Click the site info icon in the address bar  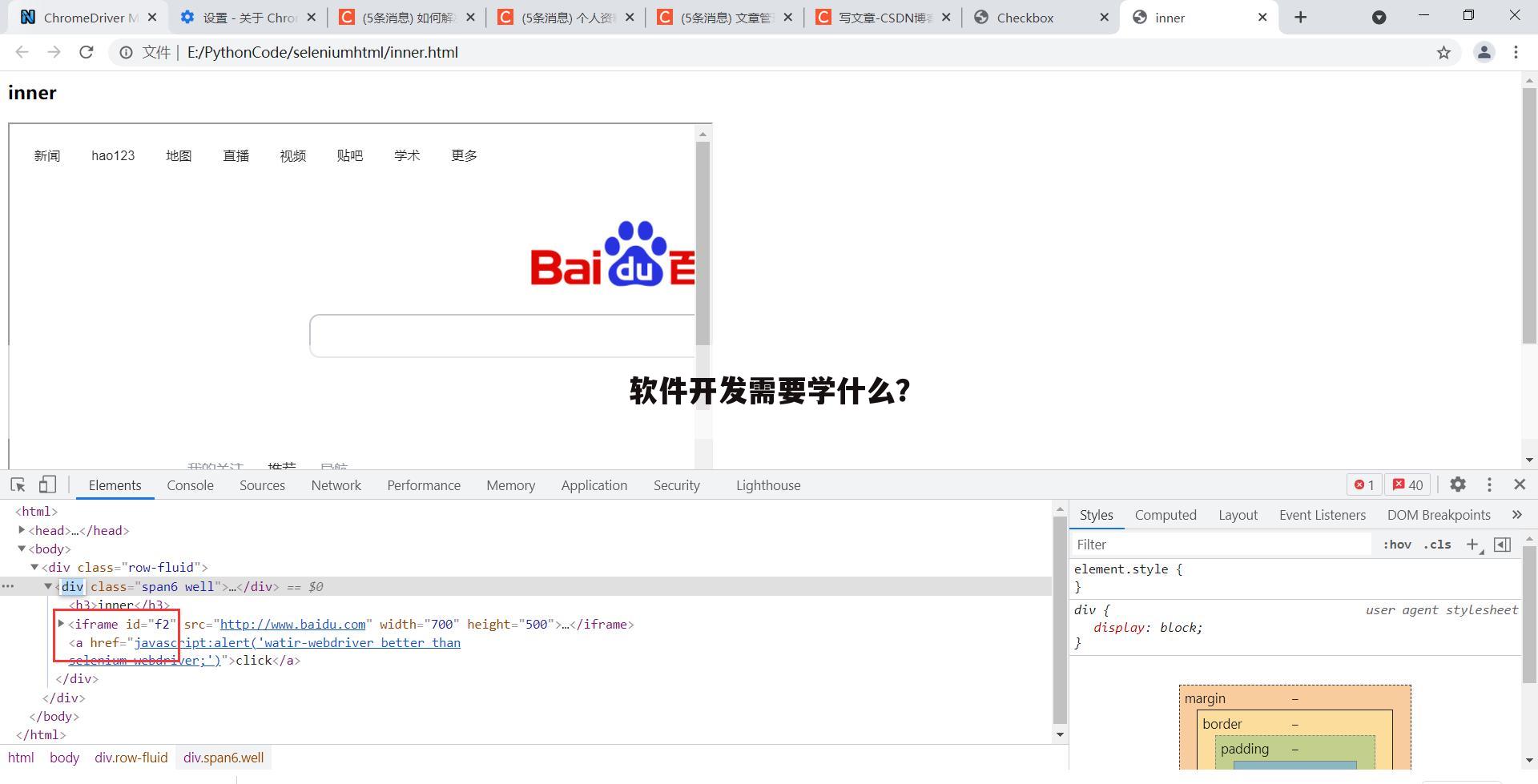(126, 52)
